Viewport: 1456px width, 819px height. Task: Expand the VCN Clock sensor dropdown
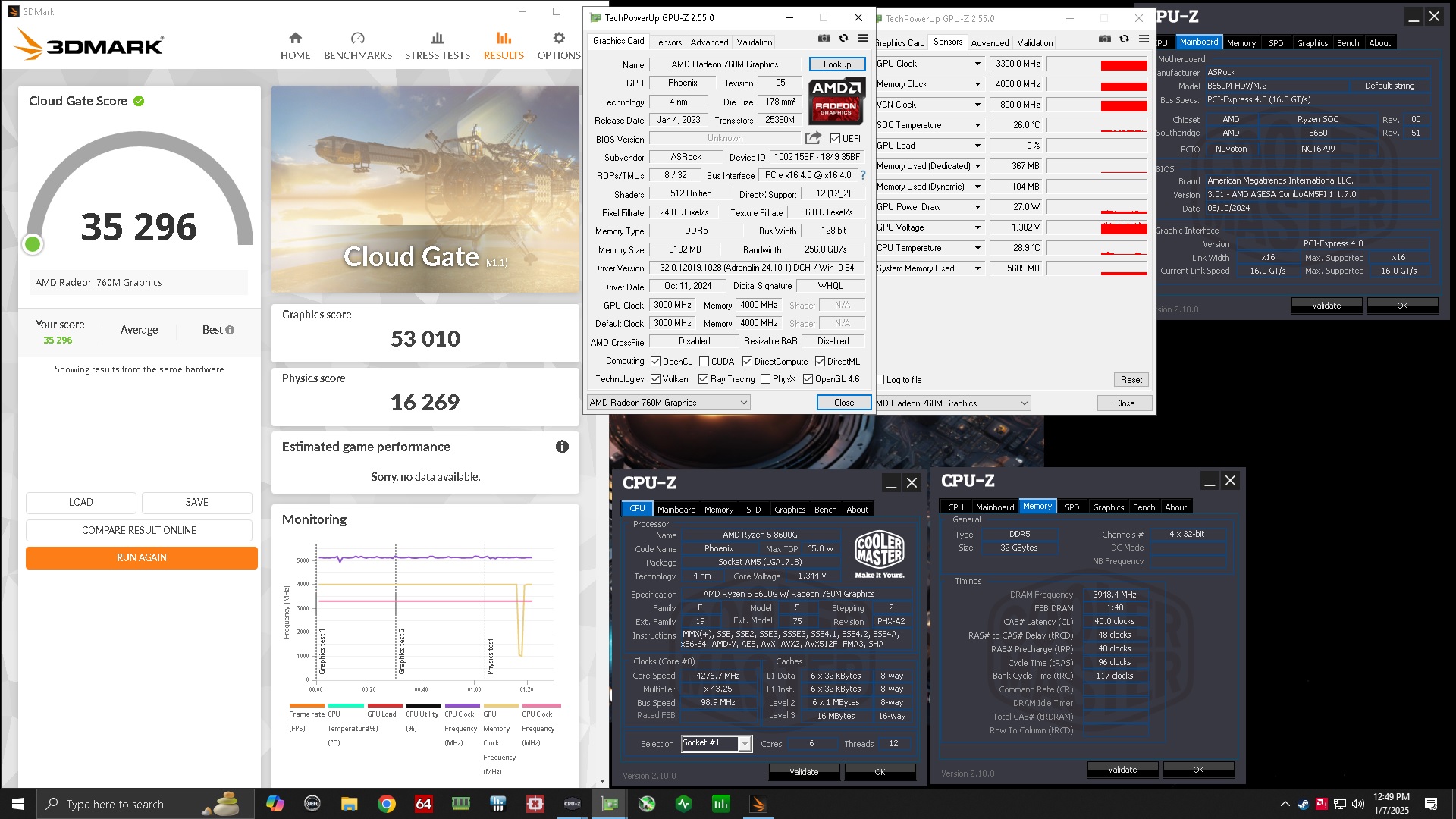point(977,105)
